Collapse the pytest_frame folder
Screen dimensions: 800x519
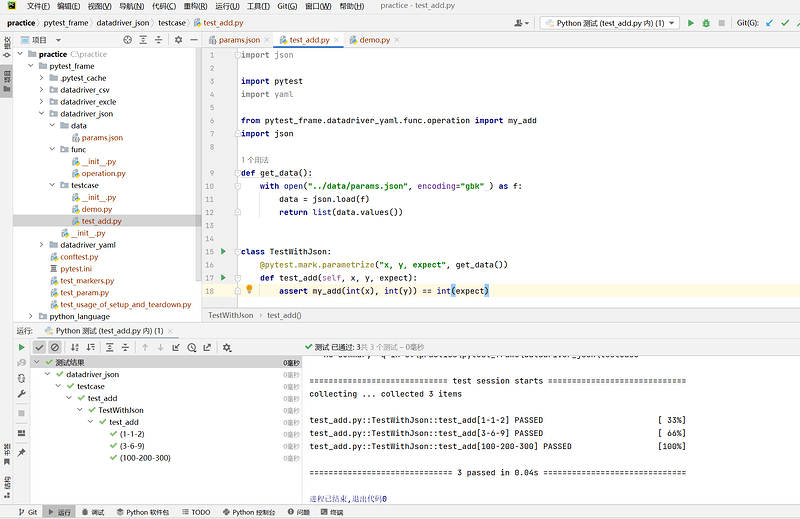pos(31,66)
